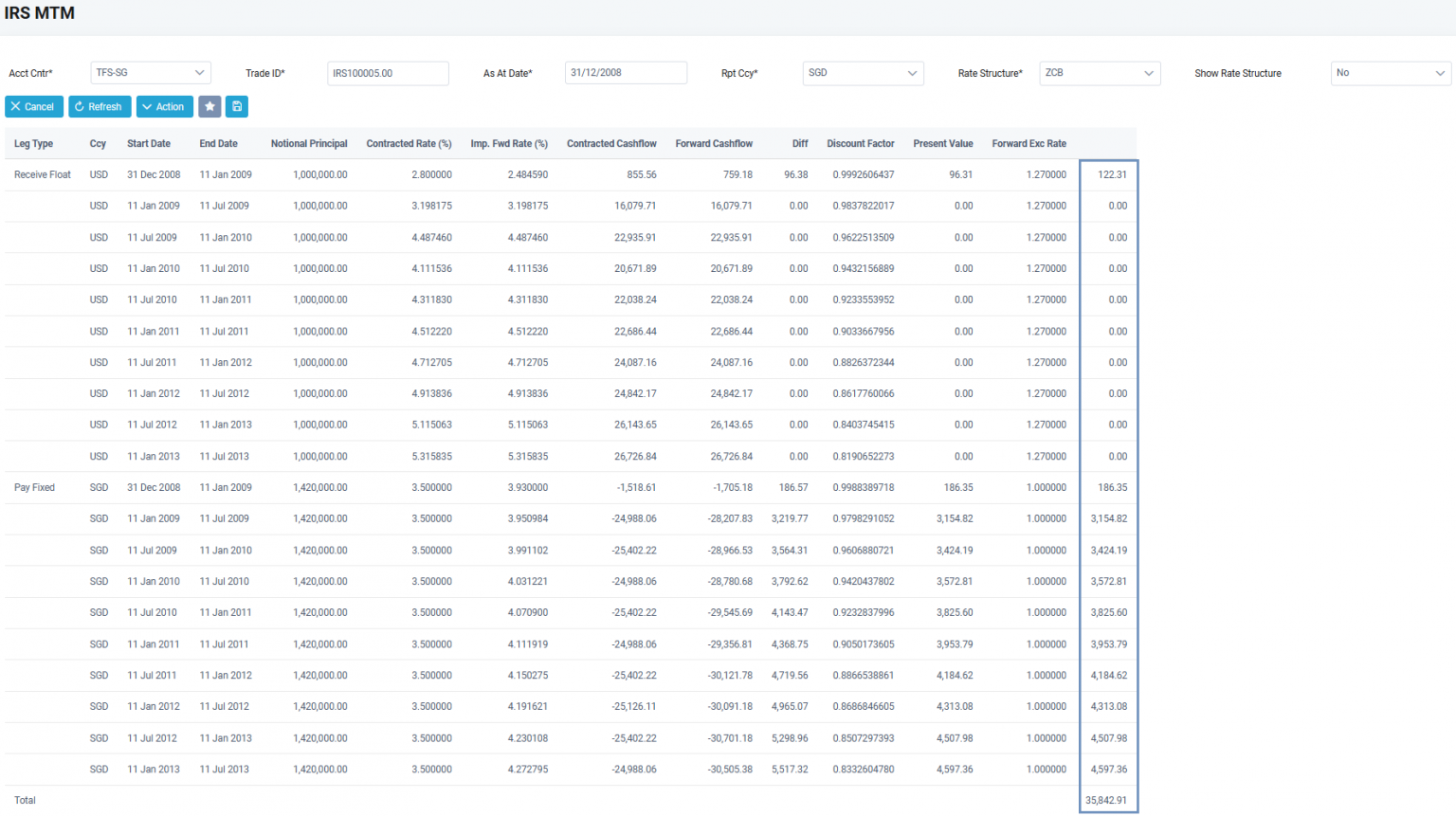Viewport: 1456px width, 816px height.
Task: Open the SGD reporting currency combo box
Action: click(x=863, y=73)
